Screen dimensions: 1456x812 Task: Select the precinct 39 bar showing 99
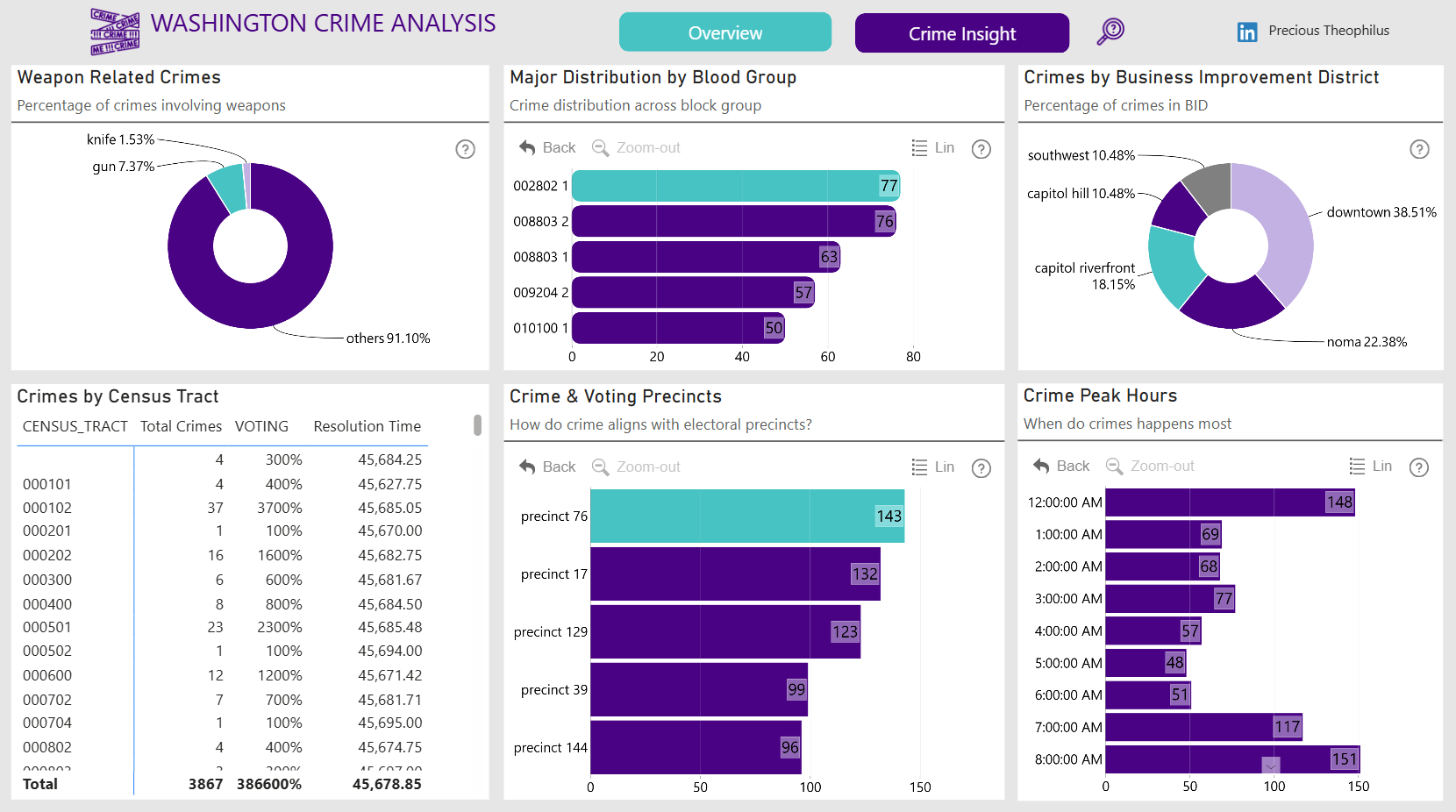pos(699,690)
